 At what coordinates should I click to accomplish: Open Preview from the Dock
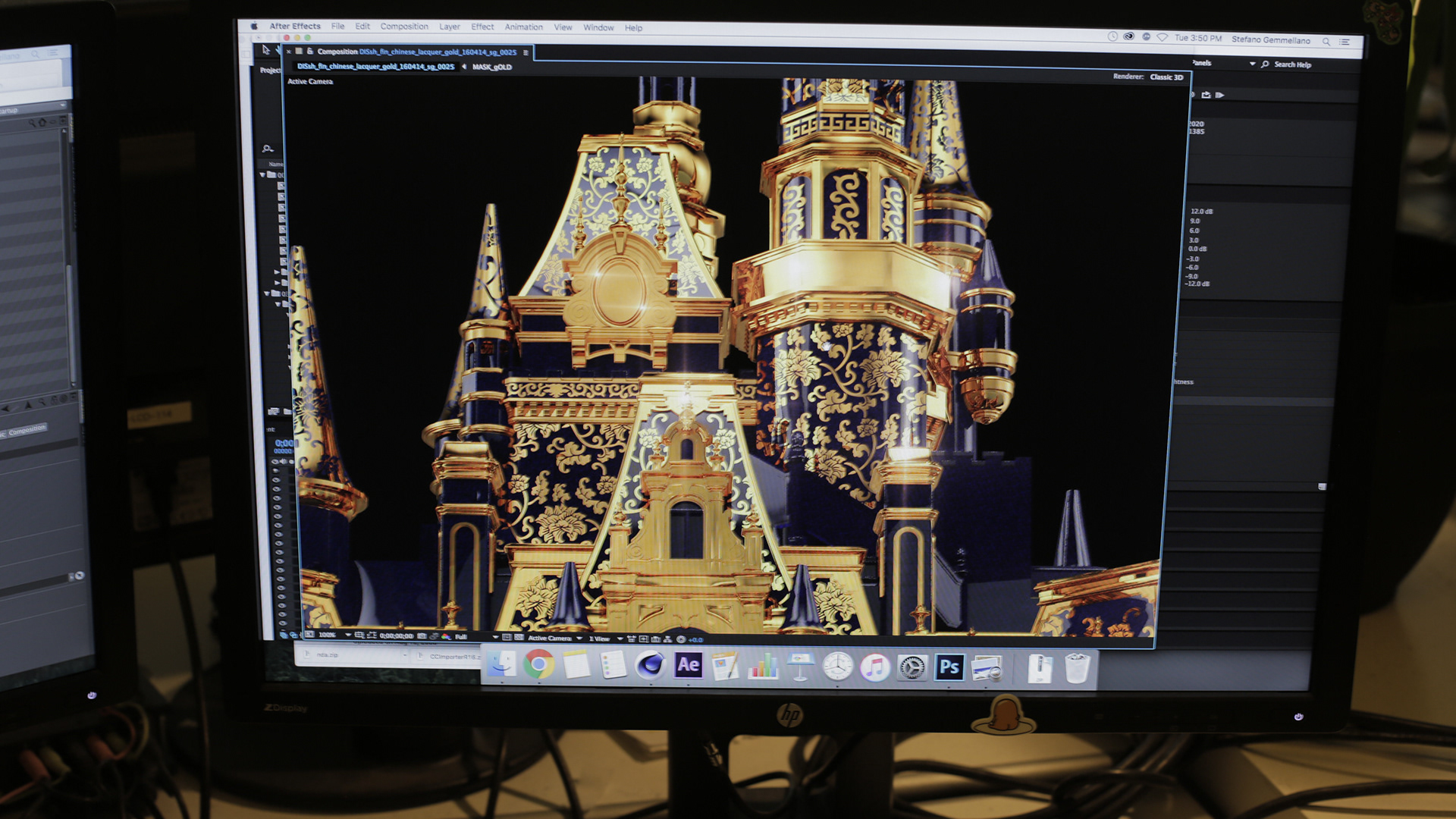click(x=987, y=669)
